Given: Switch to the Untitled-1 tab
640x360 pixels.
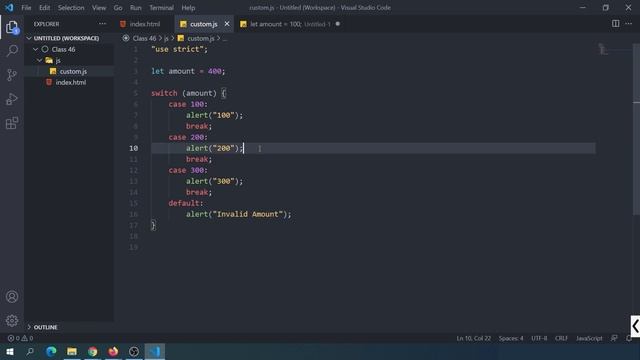Looking at the screenshot, I should (291, 24).
